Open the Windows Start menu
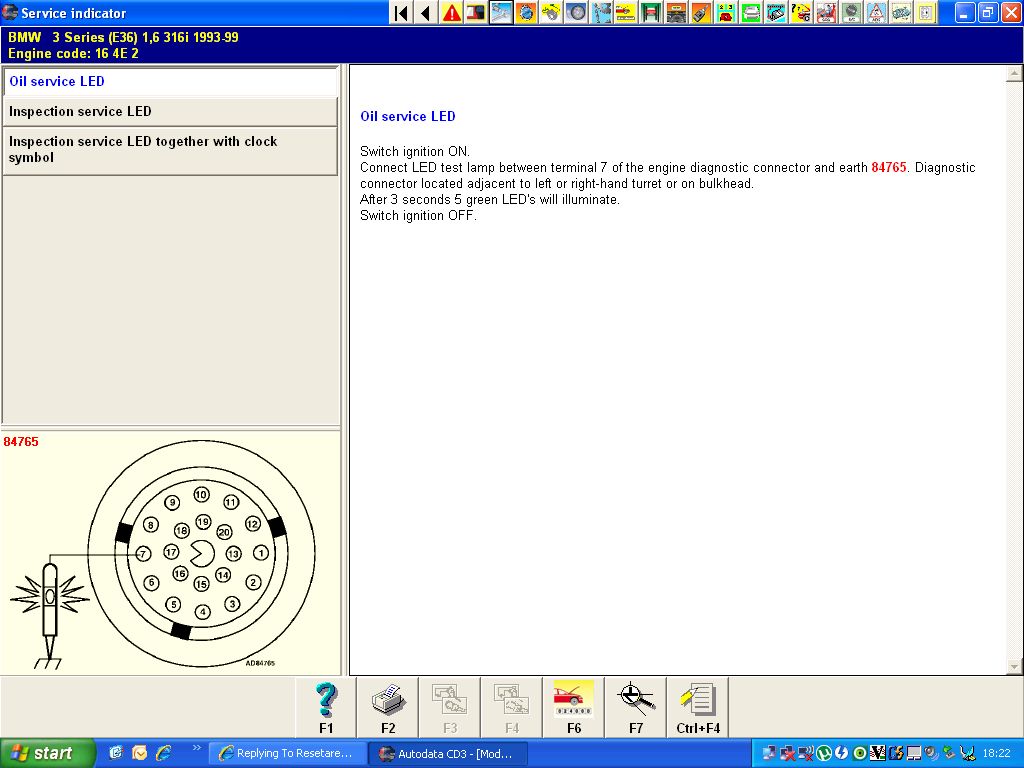 click(47, 753)
